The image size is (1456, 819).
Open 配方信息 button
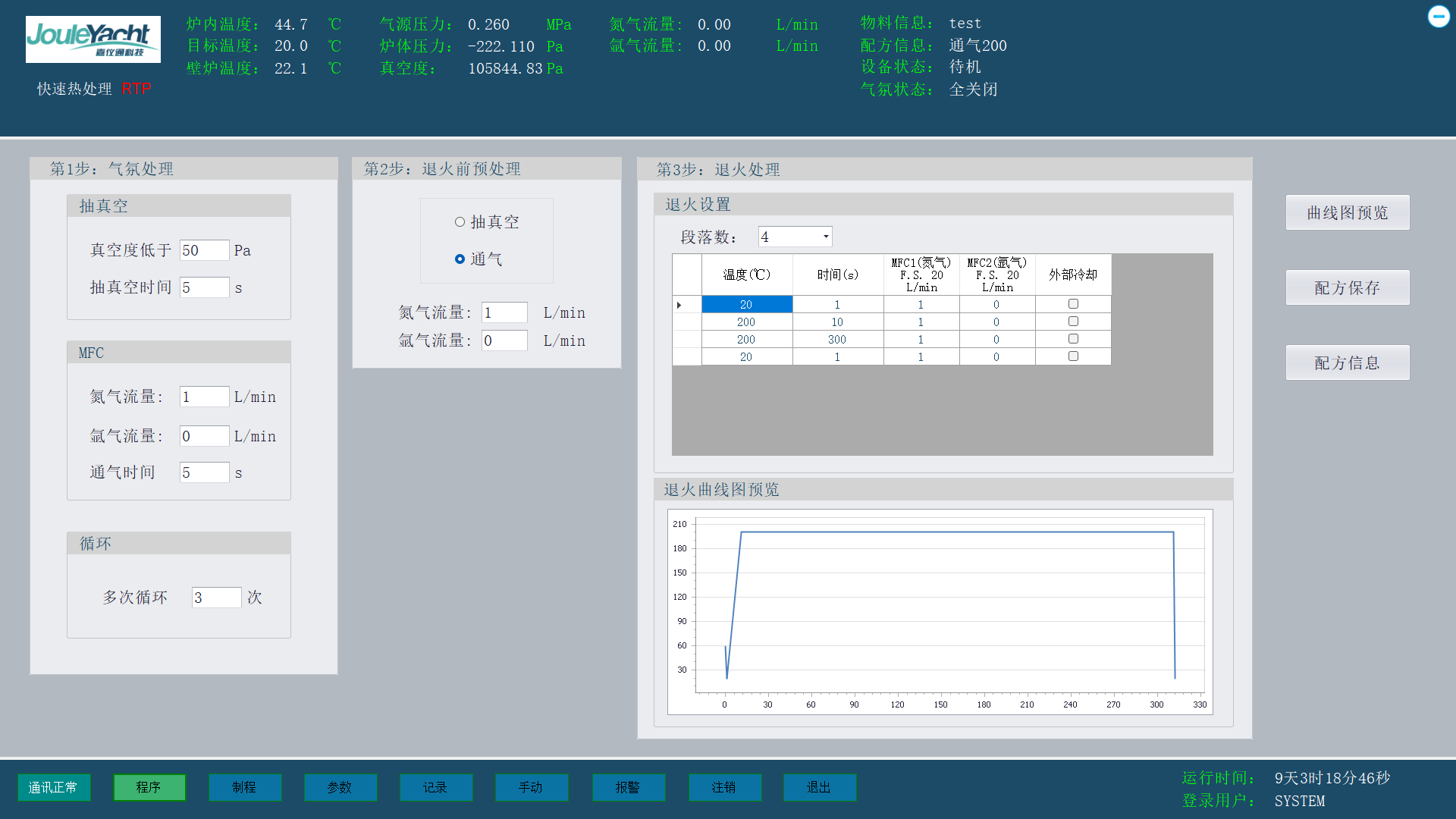(1347, 363)
